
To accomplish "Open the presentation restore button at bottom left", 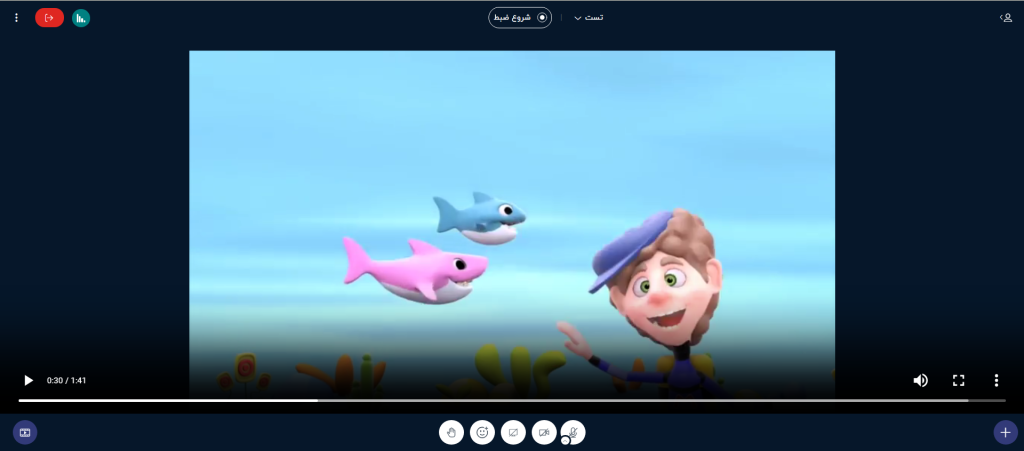I will click(25, 432).
